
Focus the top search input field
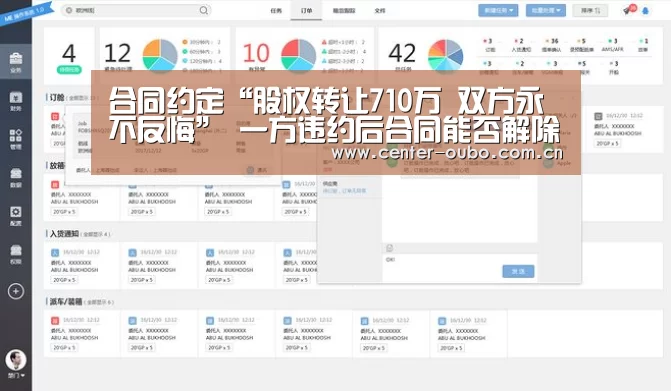pos(136,10)
